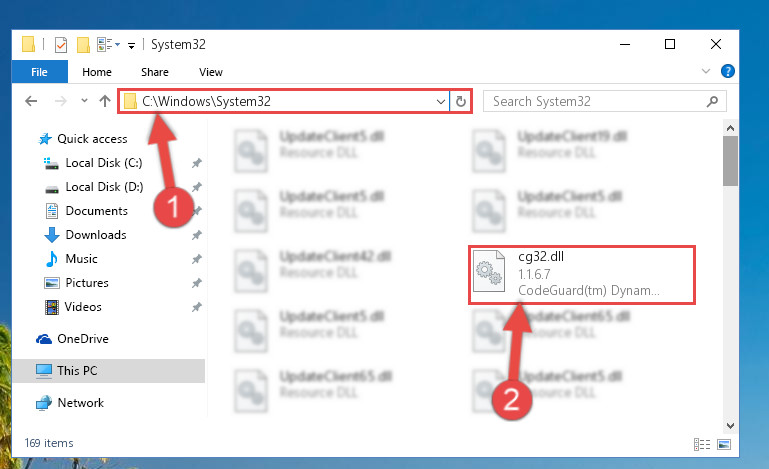Viewport: 769px width, 469px height.
Task: Go forward with the right arrow
Action: point(60,101)
